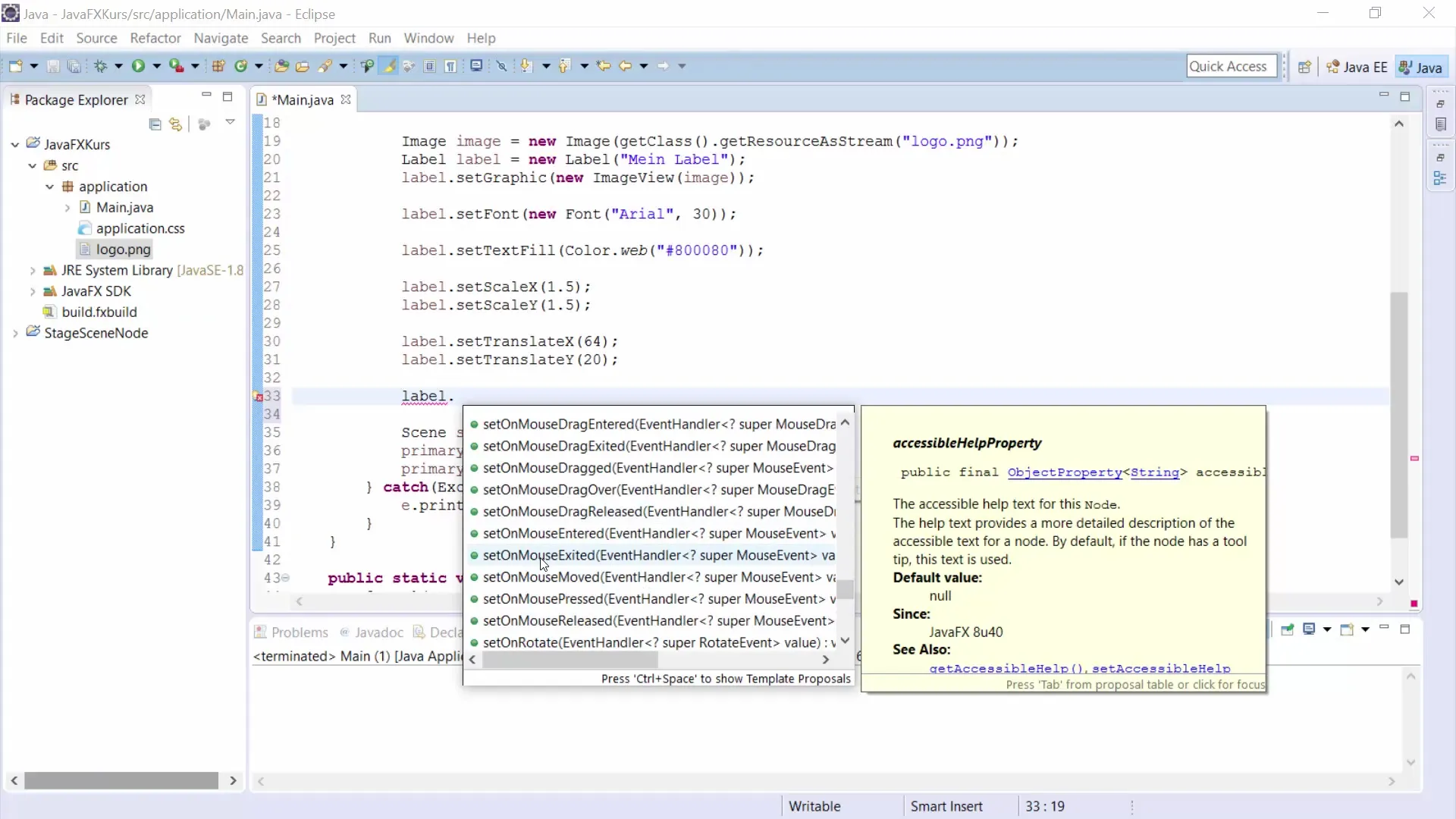Open the Window menu

point(428,38)
